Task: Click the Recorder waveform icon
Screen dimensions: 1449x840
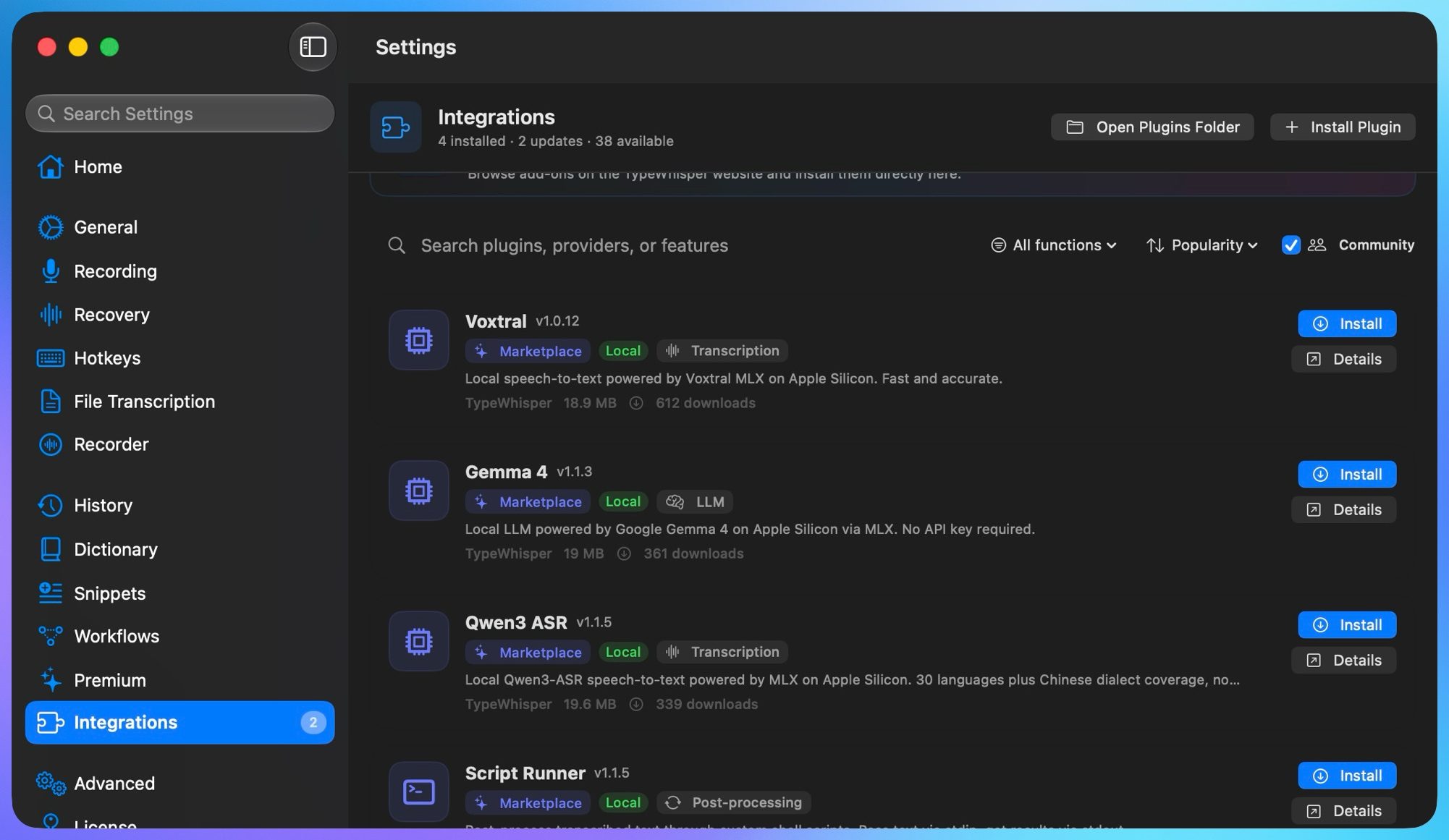Action: click(50, 444)
